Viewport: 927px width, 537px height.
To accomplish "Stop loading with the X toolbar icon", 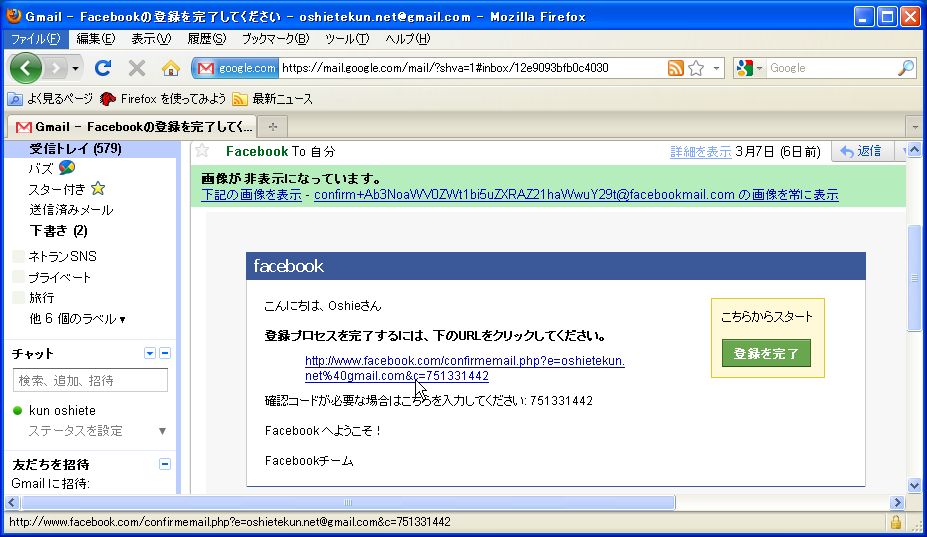I will [137, 68].
